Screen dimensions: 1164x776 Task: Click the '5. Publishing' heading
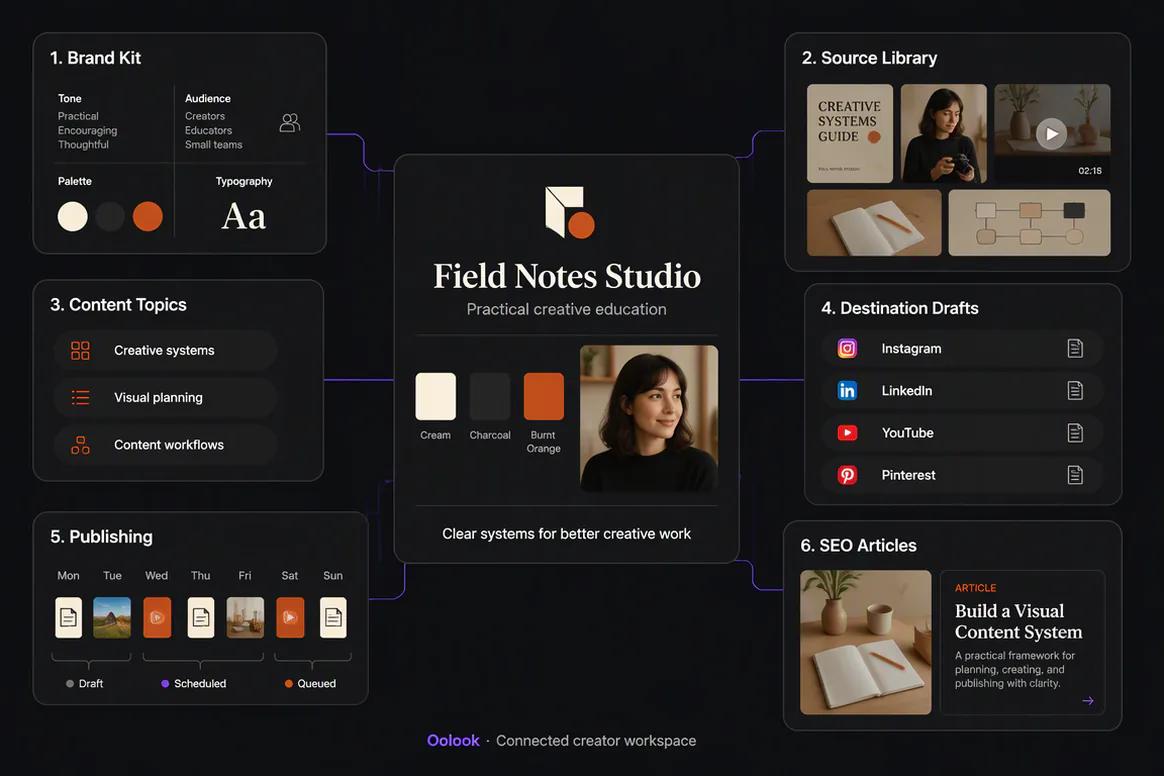click(x=102, y=537)
